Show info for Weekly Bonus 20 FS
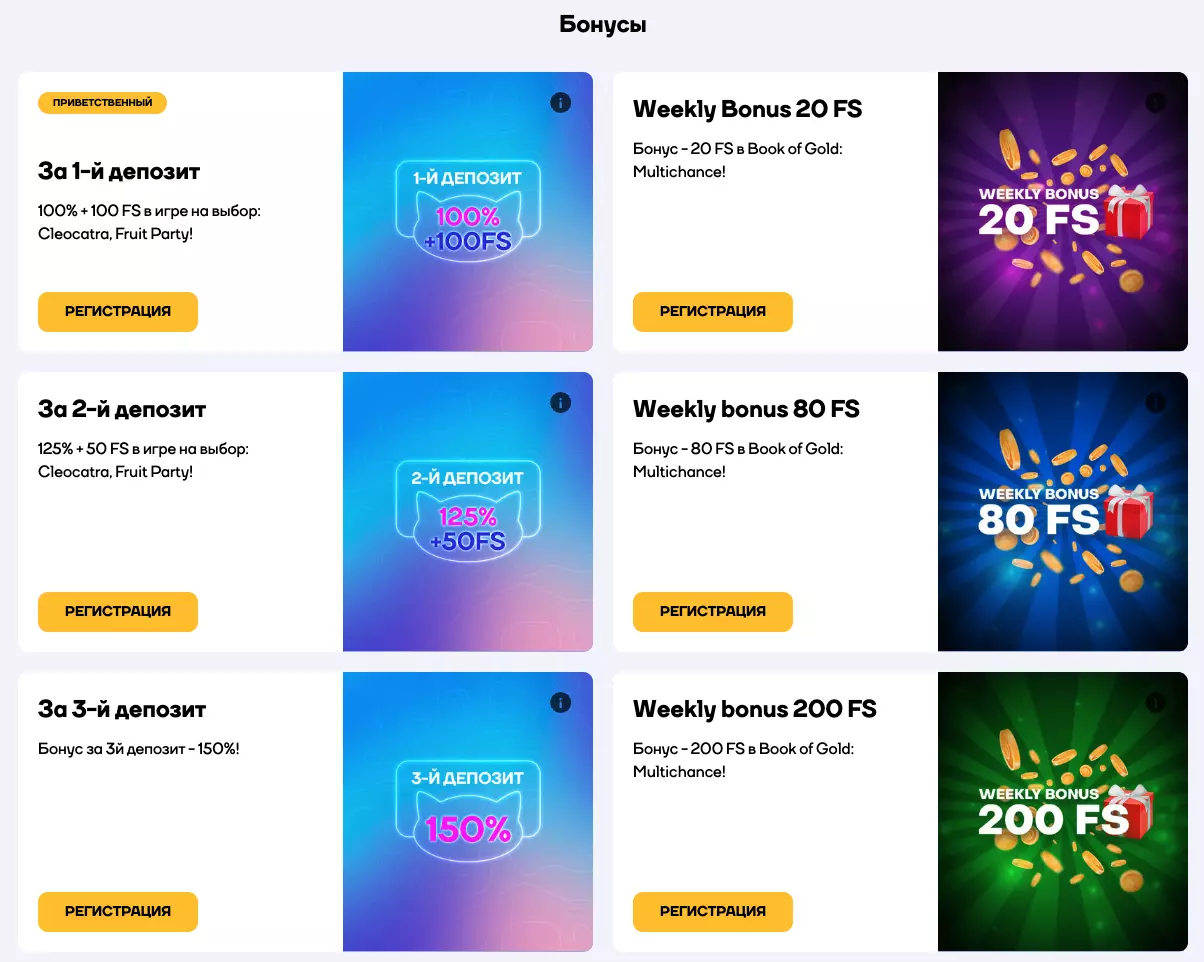This screenshot has height=962, width=1204. tap(1155, 102)
